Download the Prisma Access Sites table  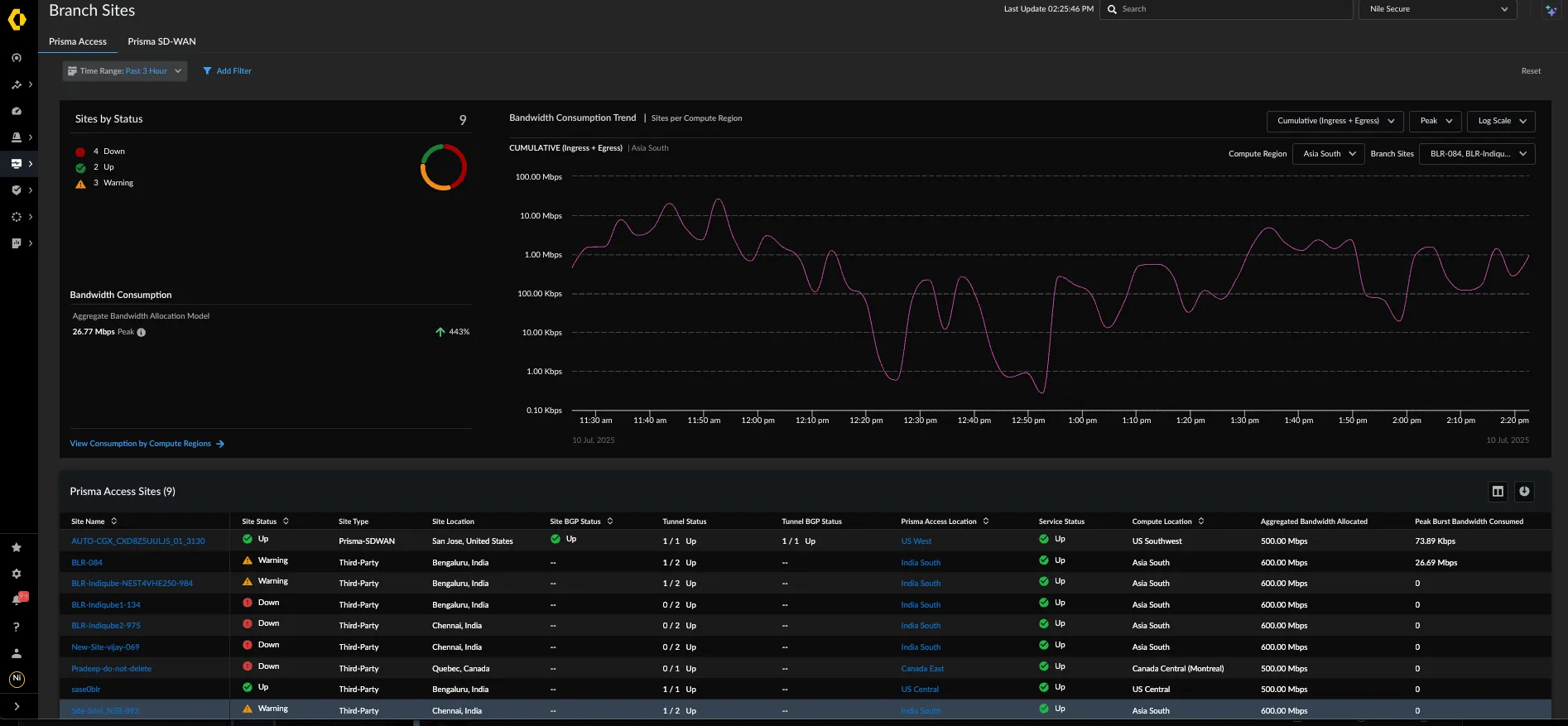coord(1524,492)
